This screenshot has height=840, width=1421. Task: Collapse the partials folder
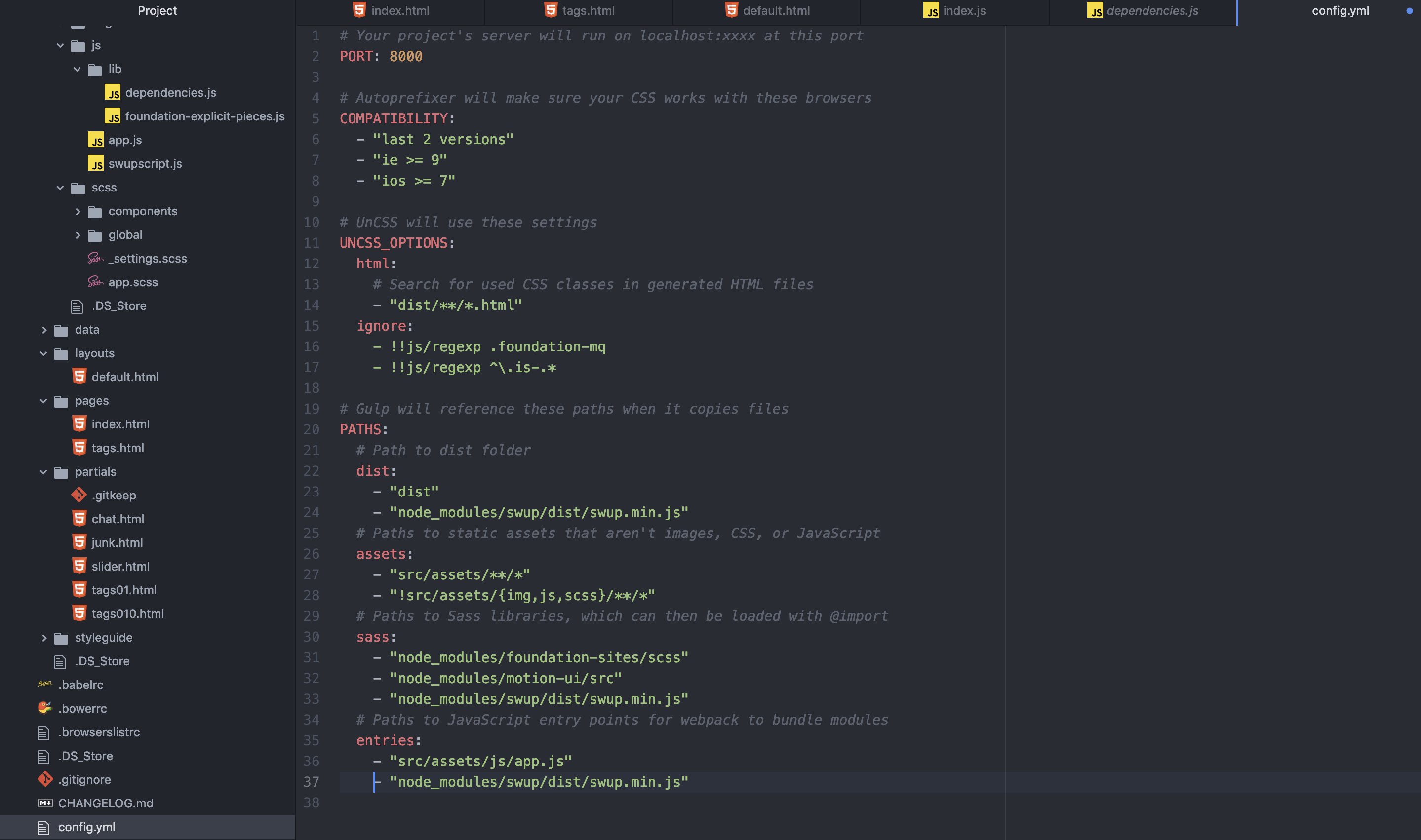43,472
